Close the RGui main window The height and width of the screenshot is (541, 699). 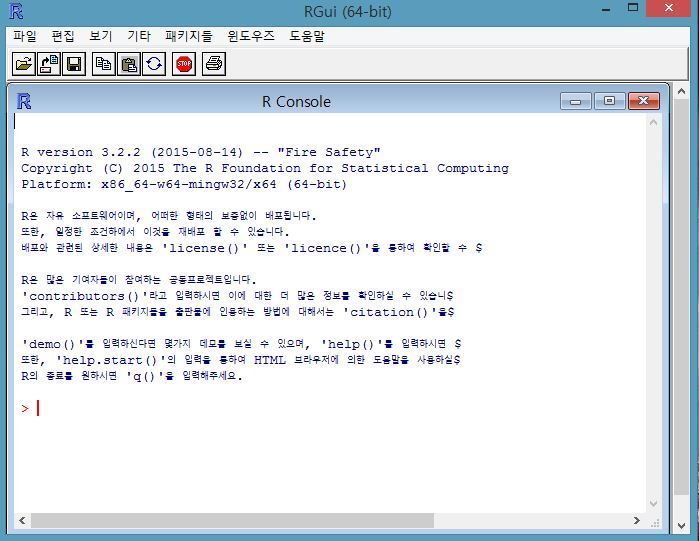coord(669,8)
